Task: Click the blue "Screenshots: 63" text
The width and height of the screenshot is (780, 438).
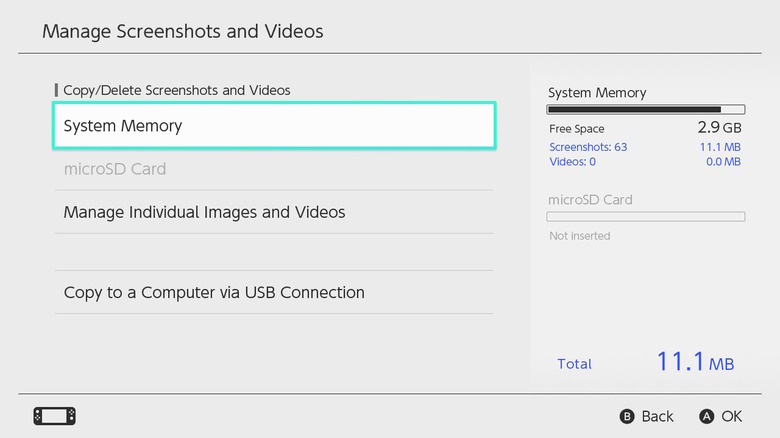Action: coord(588,147)
